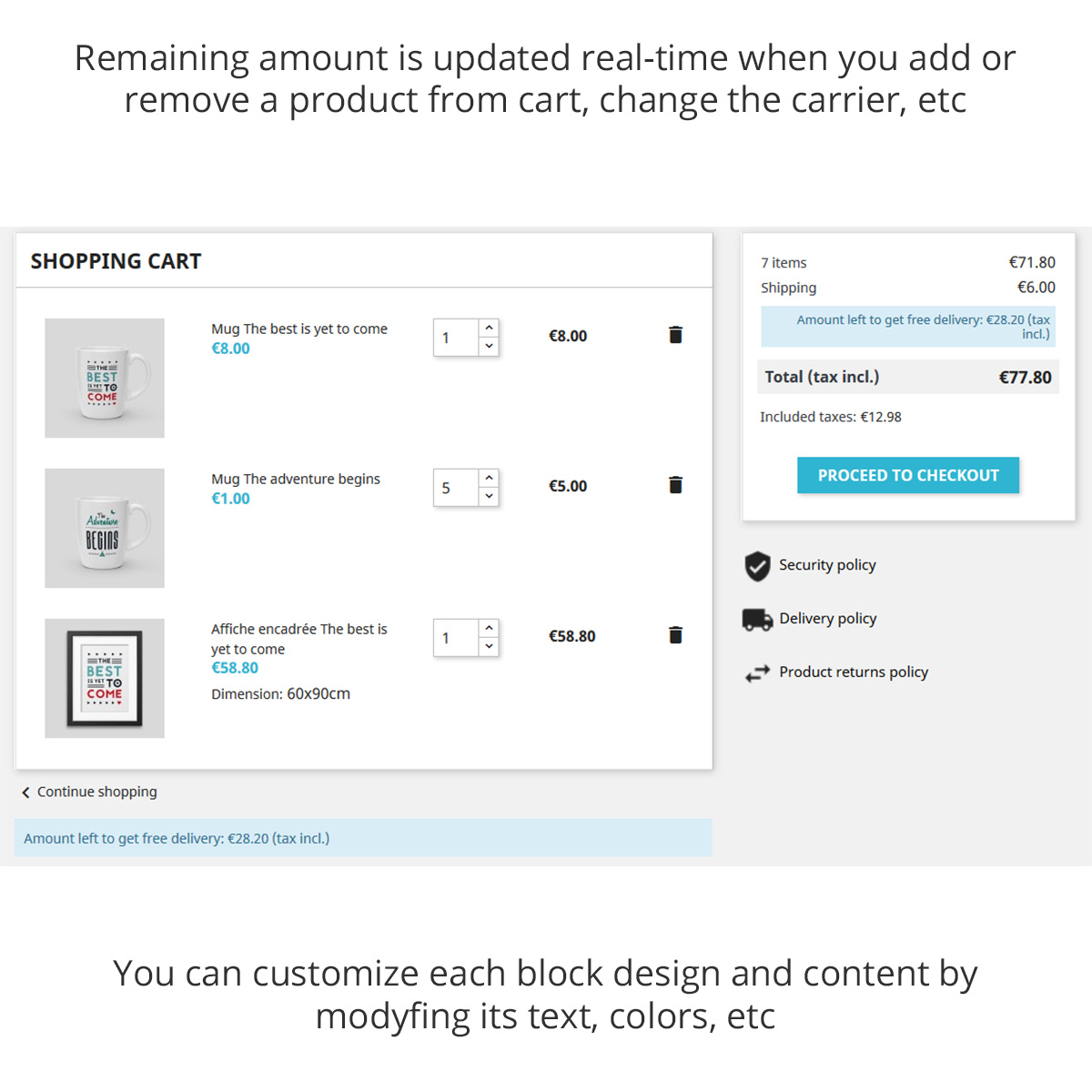Decrease quantity of Mug The best is yet to come
Screen dimensions: 1092x1092
coord(489,347)
